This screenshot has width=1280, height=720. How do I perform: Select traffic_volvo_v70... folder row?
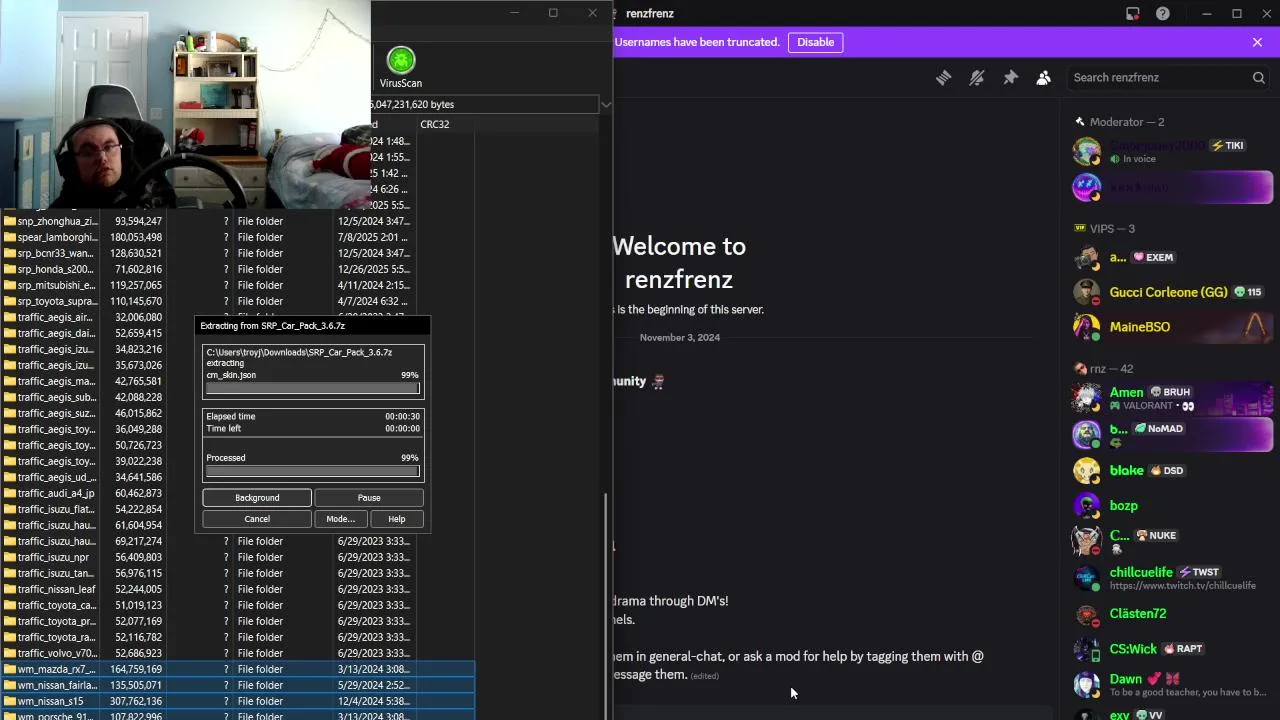237,653
